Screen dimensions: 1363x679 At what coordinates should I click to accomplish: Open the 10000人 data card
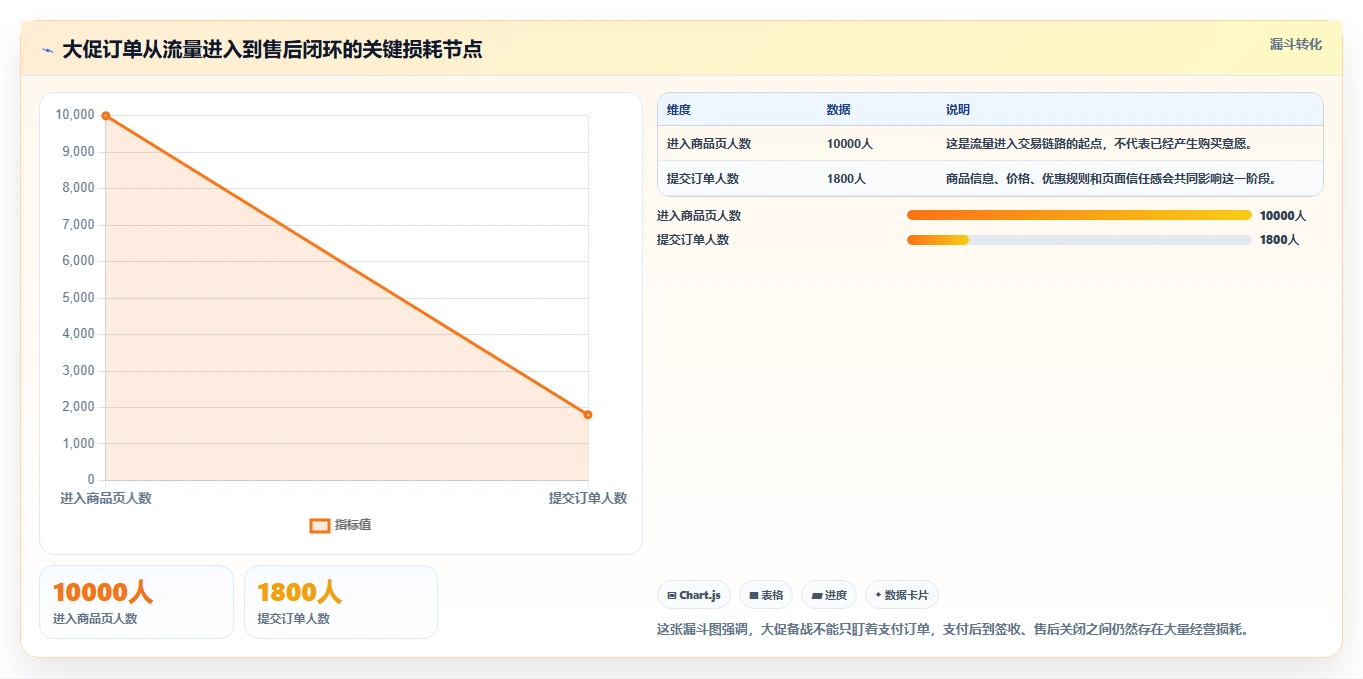point(136,602)
